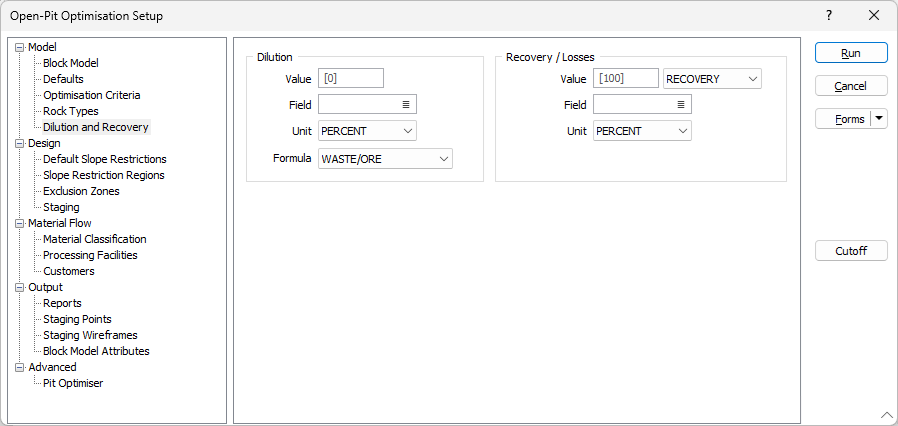Open the Forms dropdown arrow
The width and height of the screenshot is (898, 426).
pos(879,119)
